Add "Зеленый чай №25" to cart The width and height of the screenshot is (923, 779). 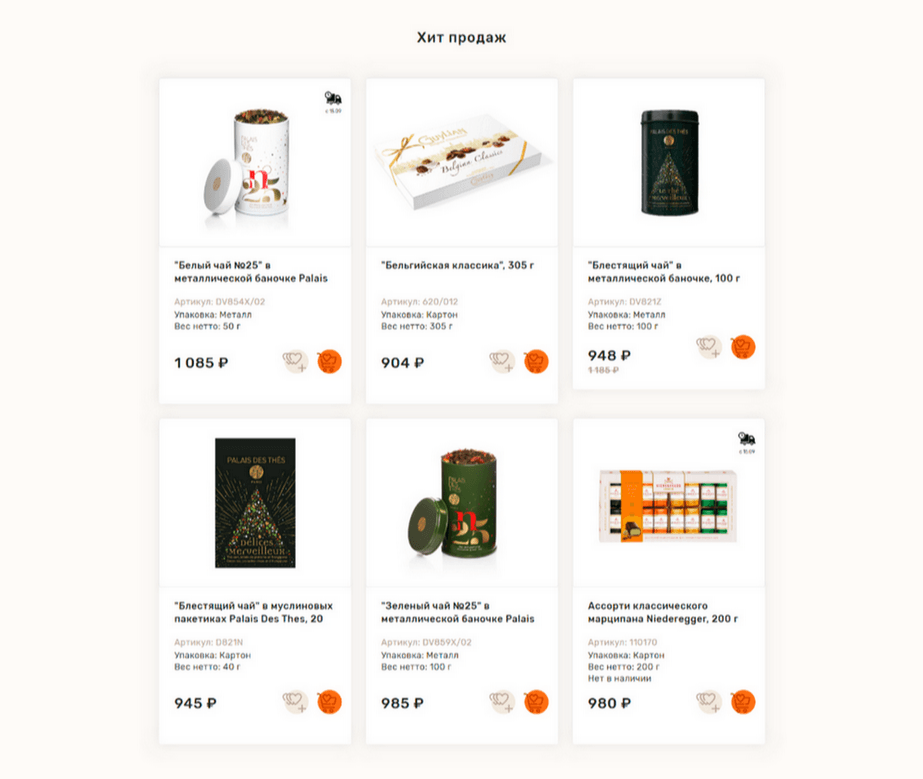click(x=536, y=702)
